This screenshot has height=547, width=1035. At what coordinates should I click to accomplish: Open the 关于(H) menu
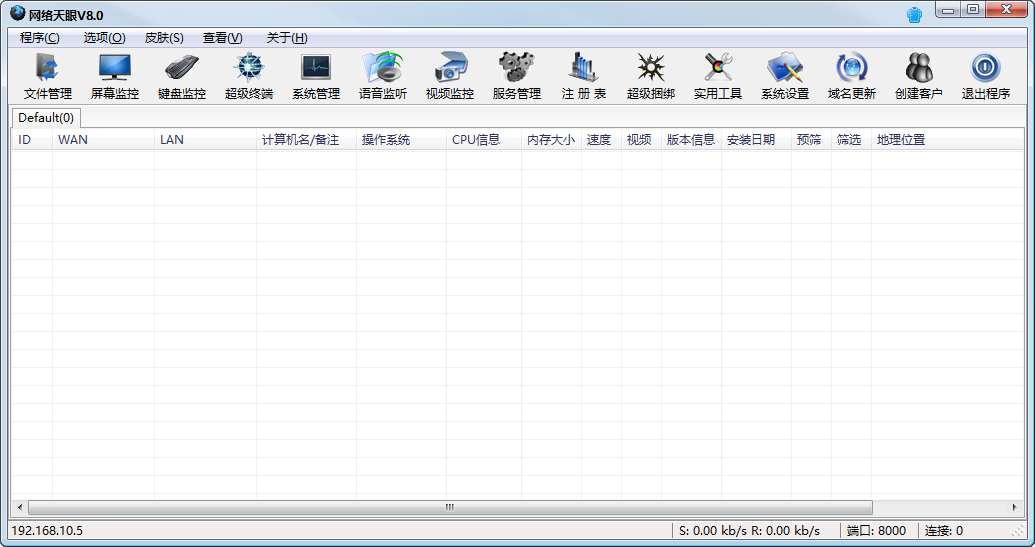[287, 38]
